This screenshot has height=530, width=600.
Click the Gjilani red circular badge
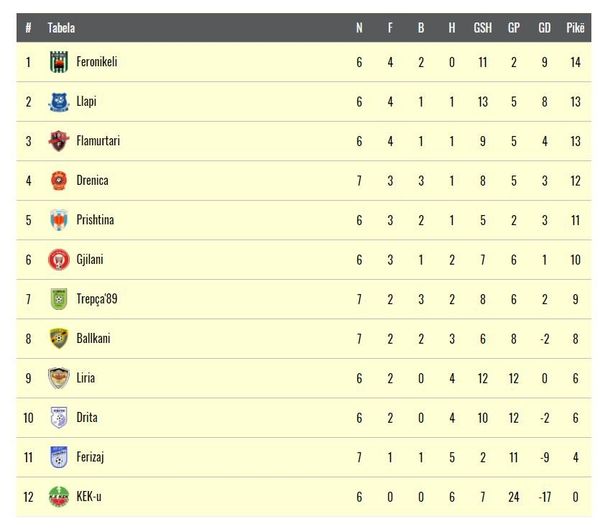click(x=59, y=259)
